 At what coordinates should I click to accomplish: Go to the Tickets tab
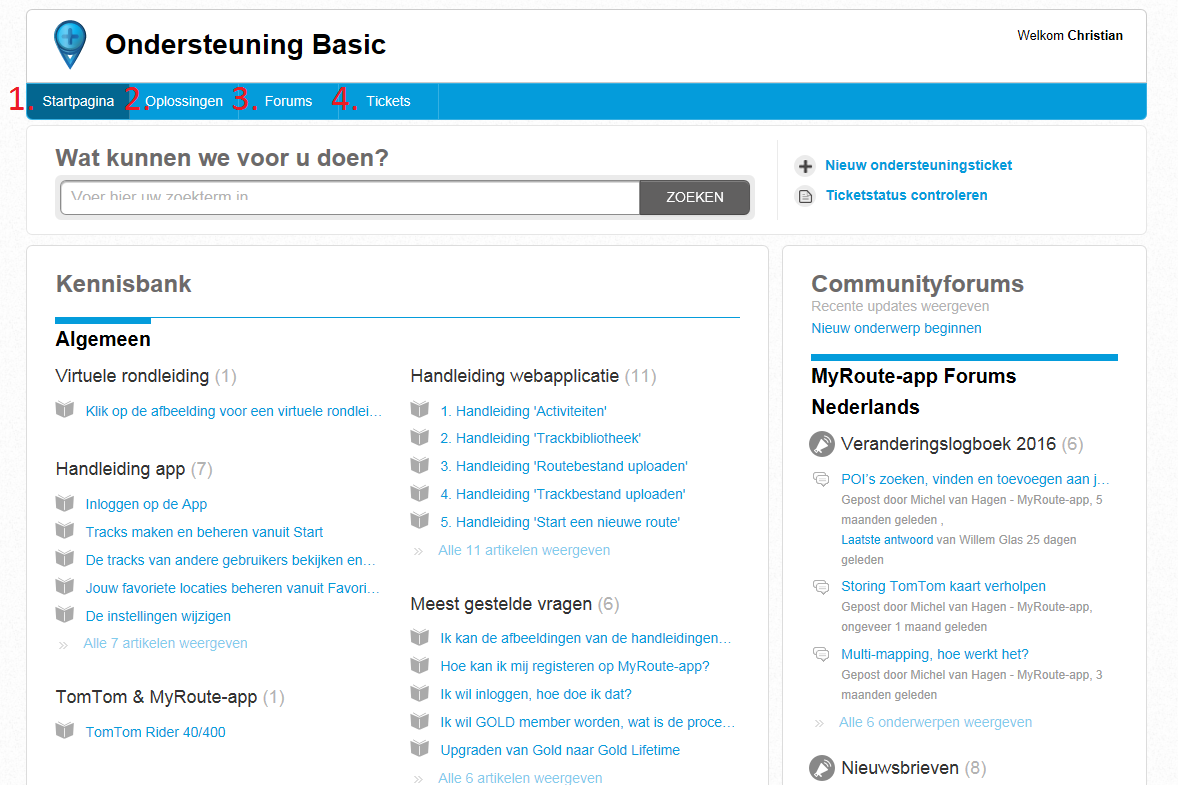click(x=388, y=101)
